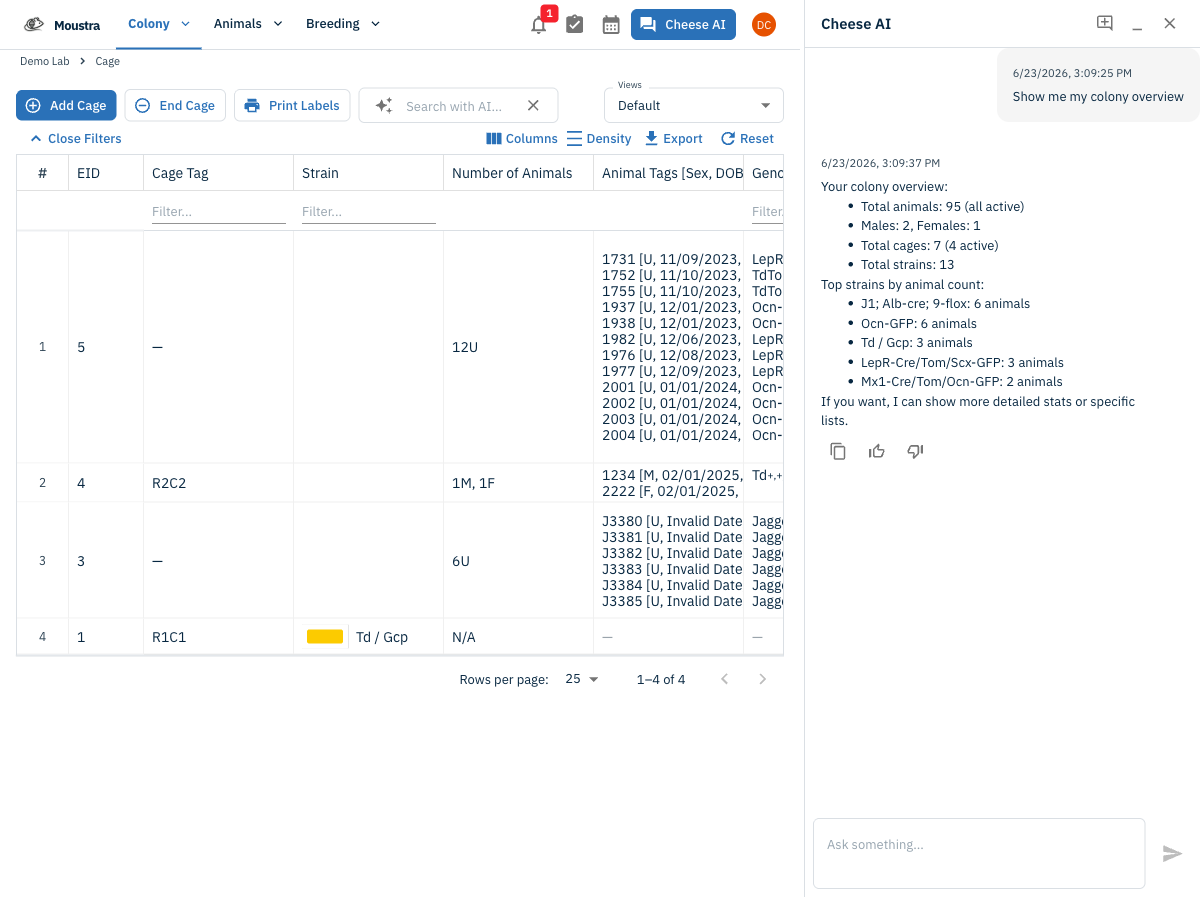Give thumbs up to AI response
This screenshot has height=897, width=1200.
(877, 451)
